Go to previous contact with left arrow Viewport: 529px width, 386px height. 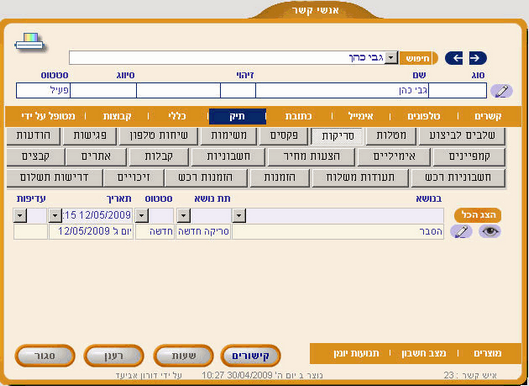tap(454, 58)
